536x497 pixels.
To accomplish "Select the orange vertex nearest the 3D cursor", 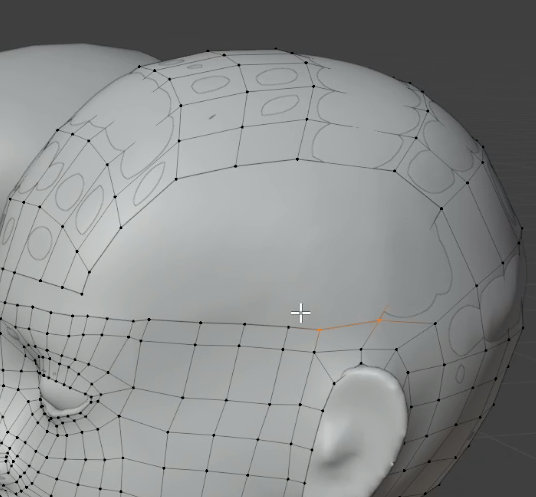I will (320, 330).
